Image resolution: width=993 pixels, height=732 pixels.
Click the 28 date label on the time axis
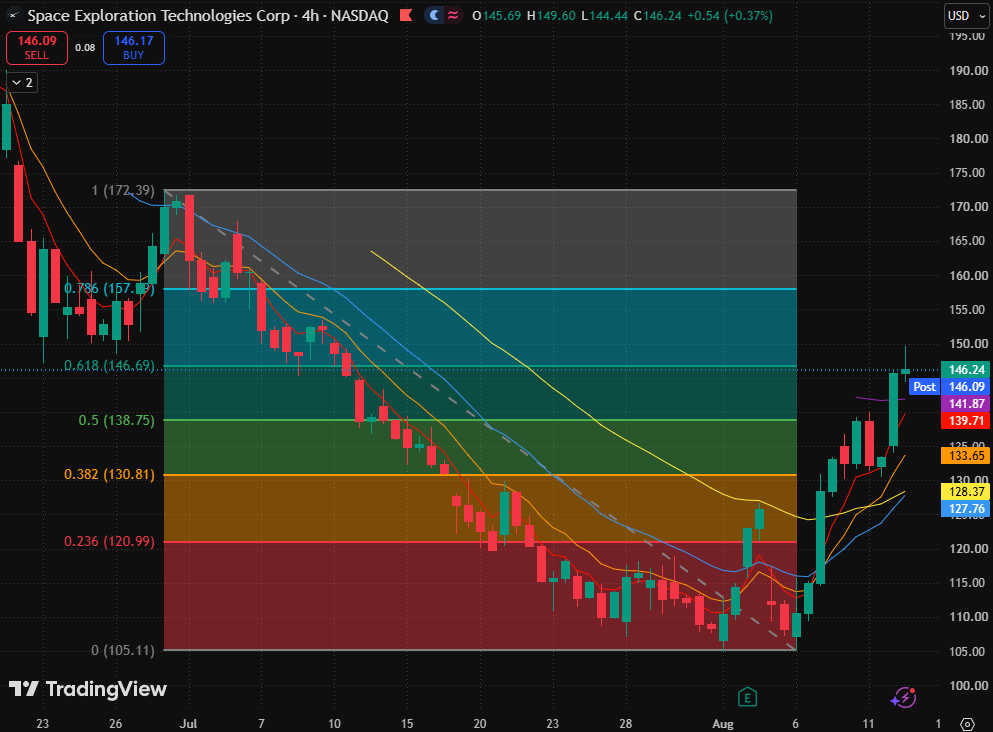coord(626,723)
